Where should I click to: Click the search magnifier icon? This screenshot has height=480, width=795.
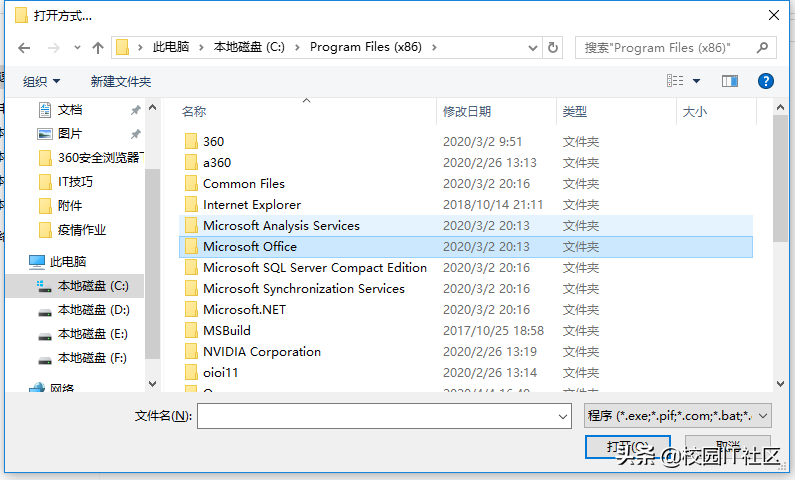[762, 48]
